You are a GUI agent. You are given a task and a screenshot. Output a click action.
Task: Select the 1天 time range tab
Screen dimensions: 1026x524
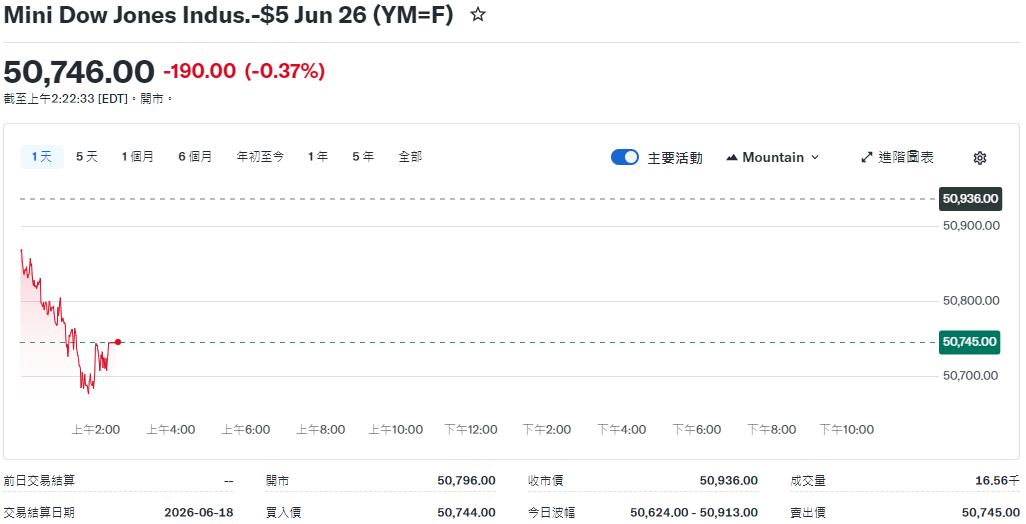tap(42, 157)
